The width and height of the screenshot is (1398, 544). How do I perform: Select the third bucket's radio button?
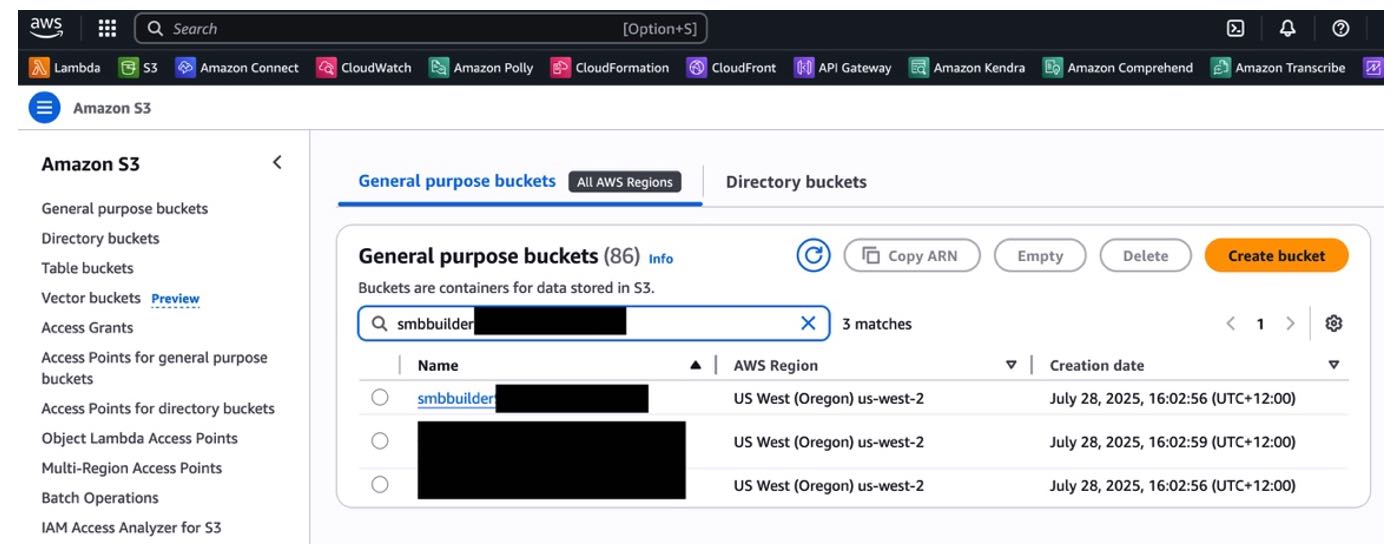pos(380,485)
